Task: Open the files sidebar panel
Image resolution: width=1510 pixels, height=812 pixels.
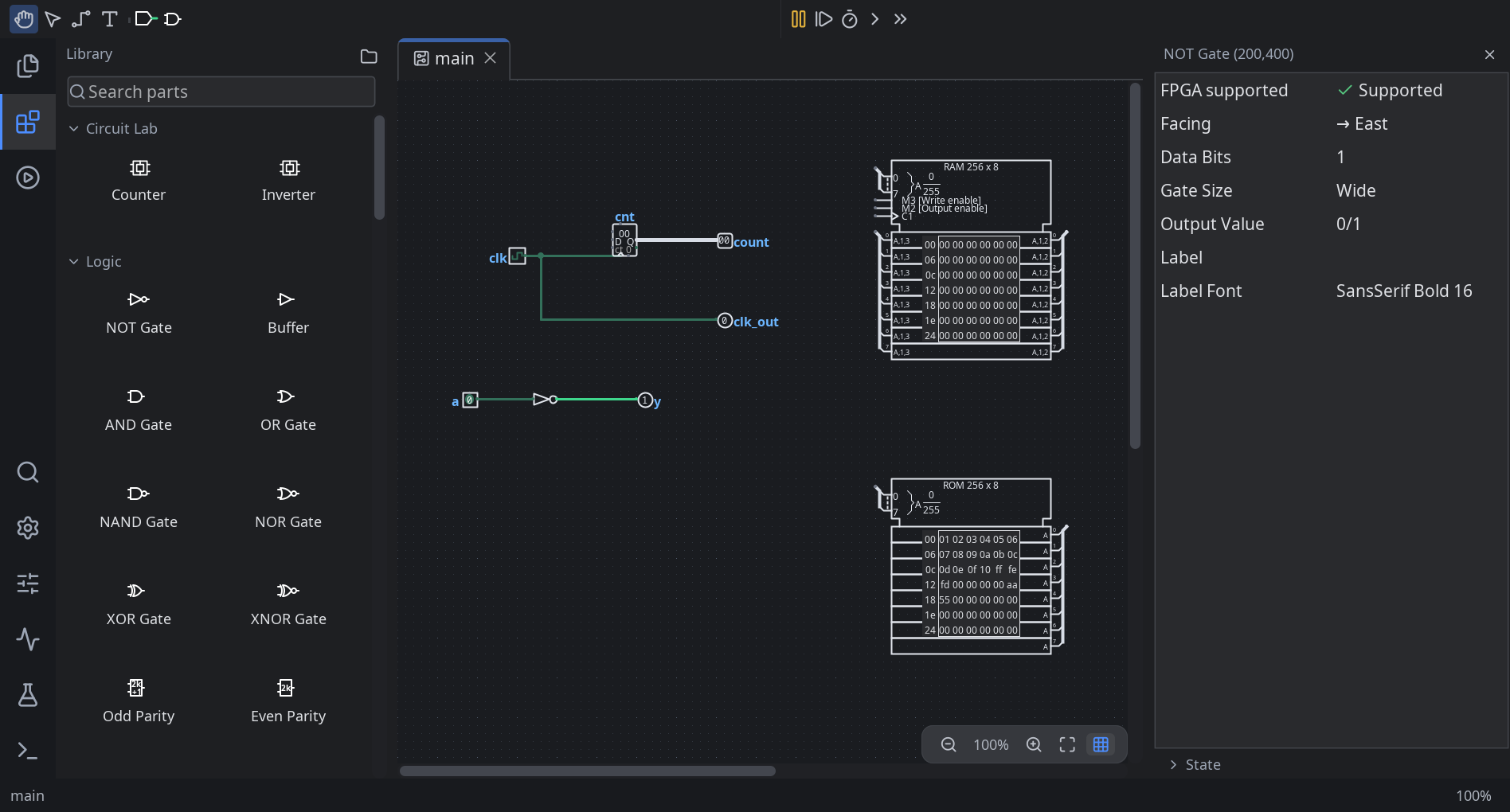Action: (x=28, y=65)
